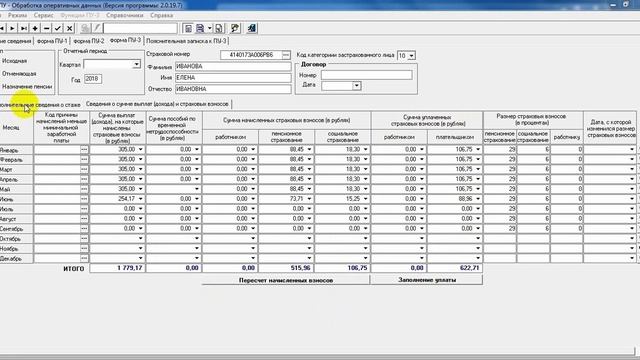Open reason code lookup for Май row

tap(84, 189)
